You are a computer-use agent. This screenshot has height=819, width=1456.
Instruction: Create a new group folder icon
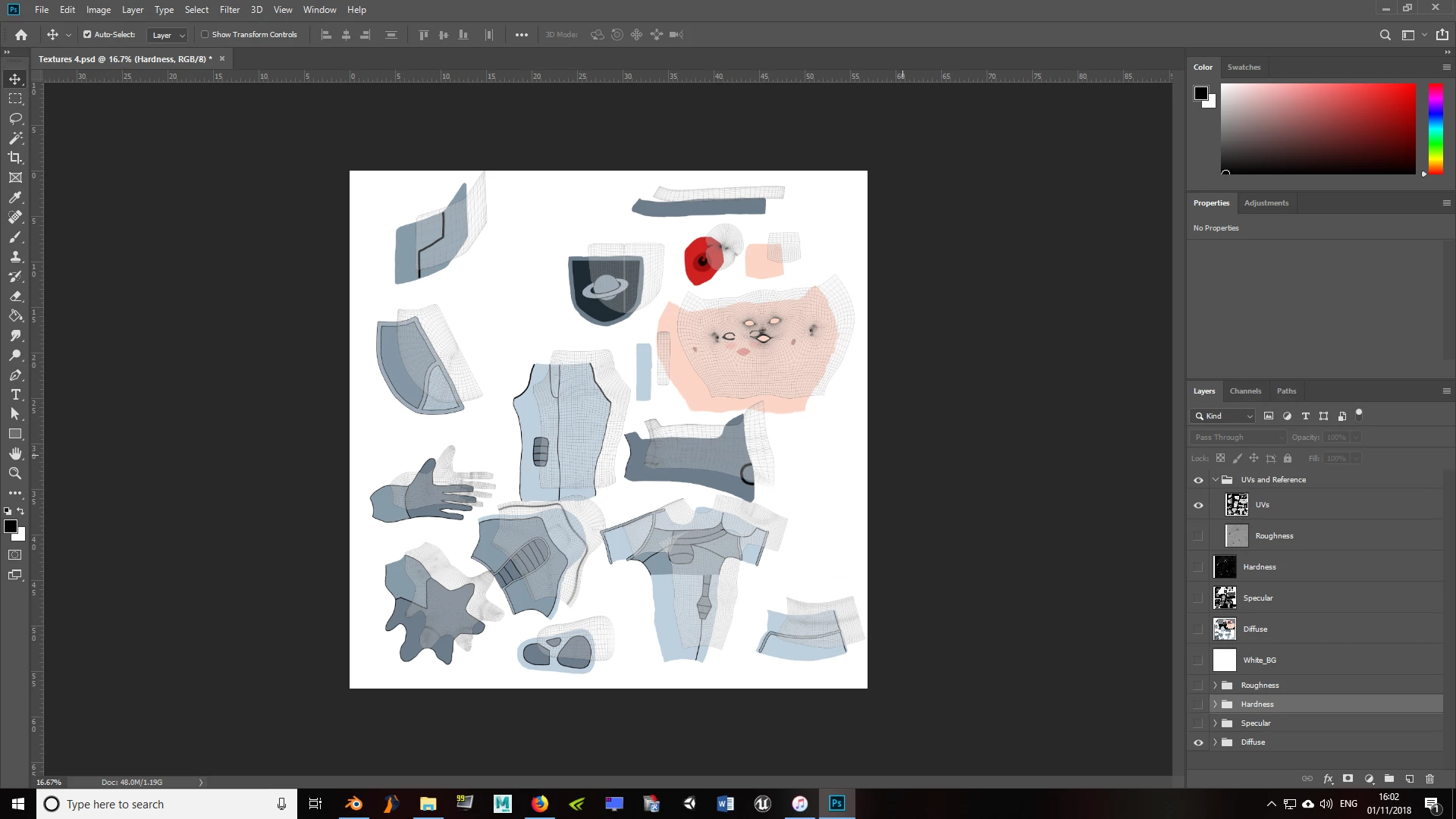[x=1389, y=779]
